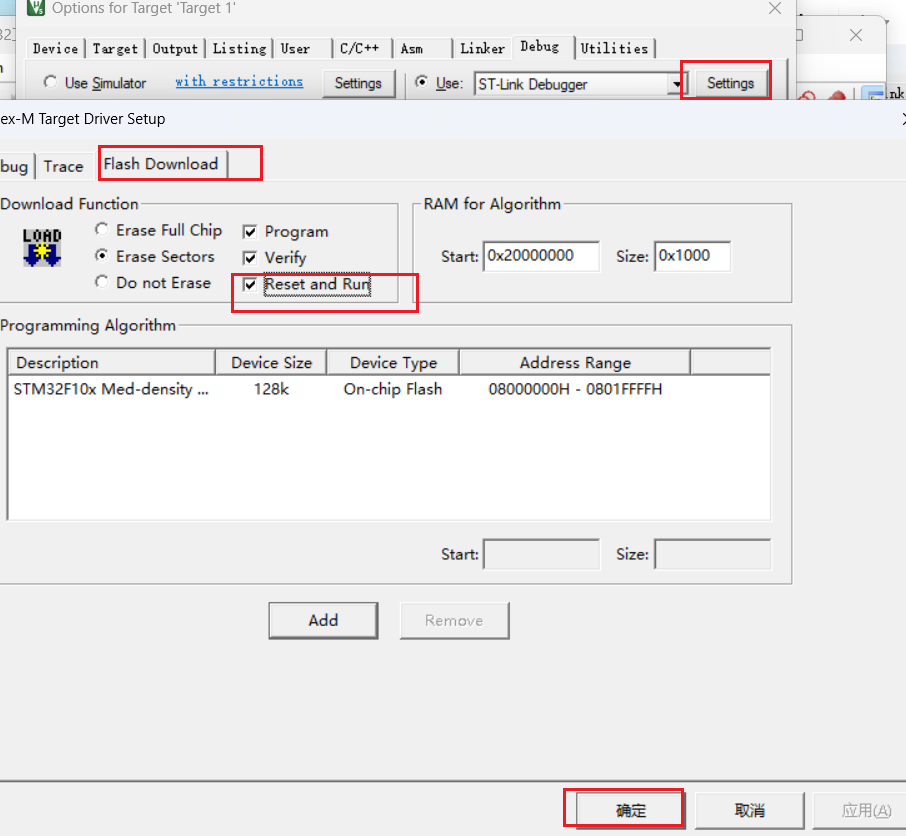Select Do not Erase radio button

tap(102, 281)
